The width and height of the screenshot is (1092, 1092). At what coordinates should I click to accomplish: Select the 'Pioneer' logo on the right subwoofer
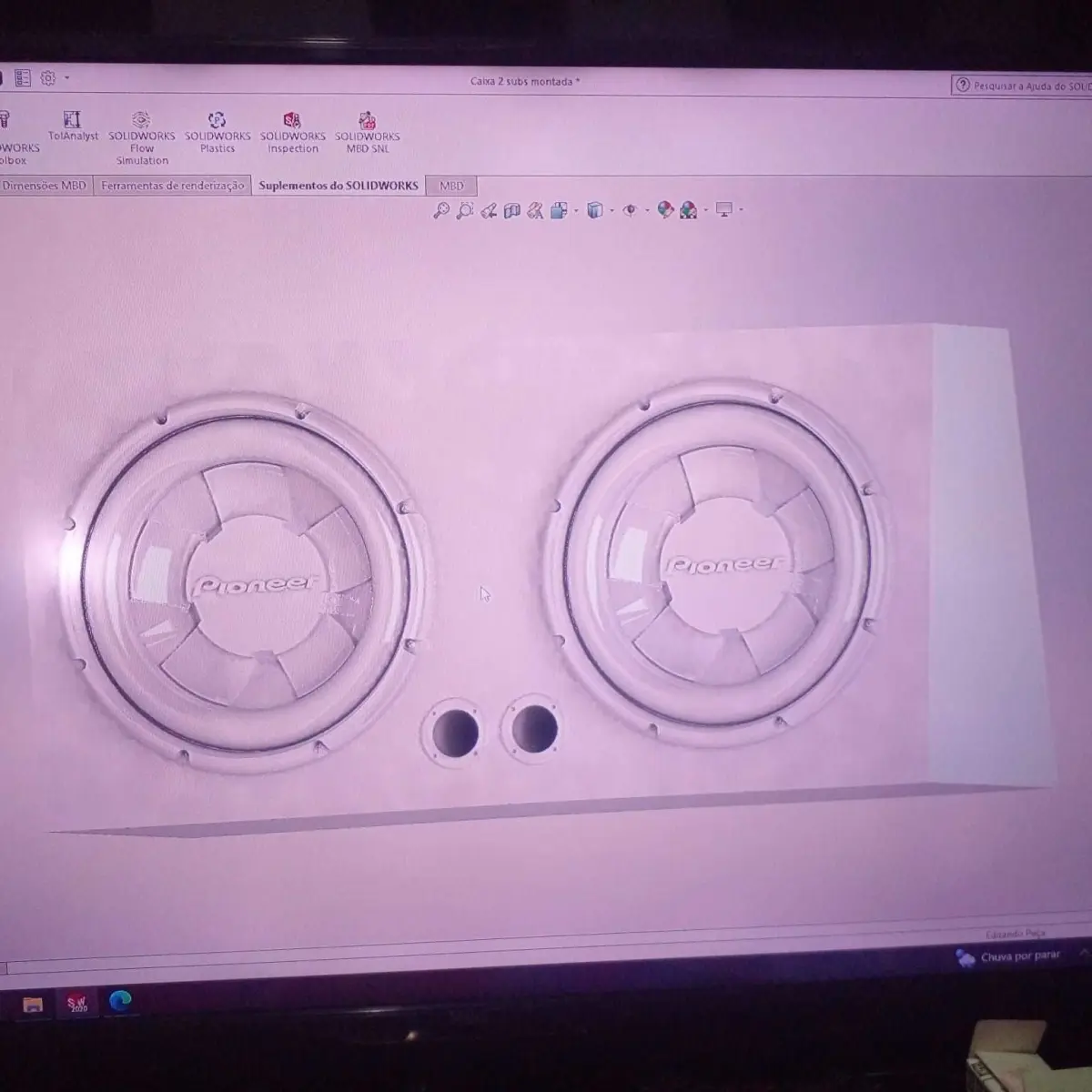[724, 565]
